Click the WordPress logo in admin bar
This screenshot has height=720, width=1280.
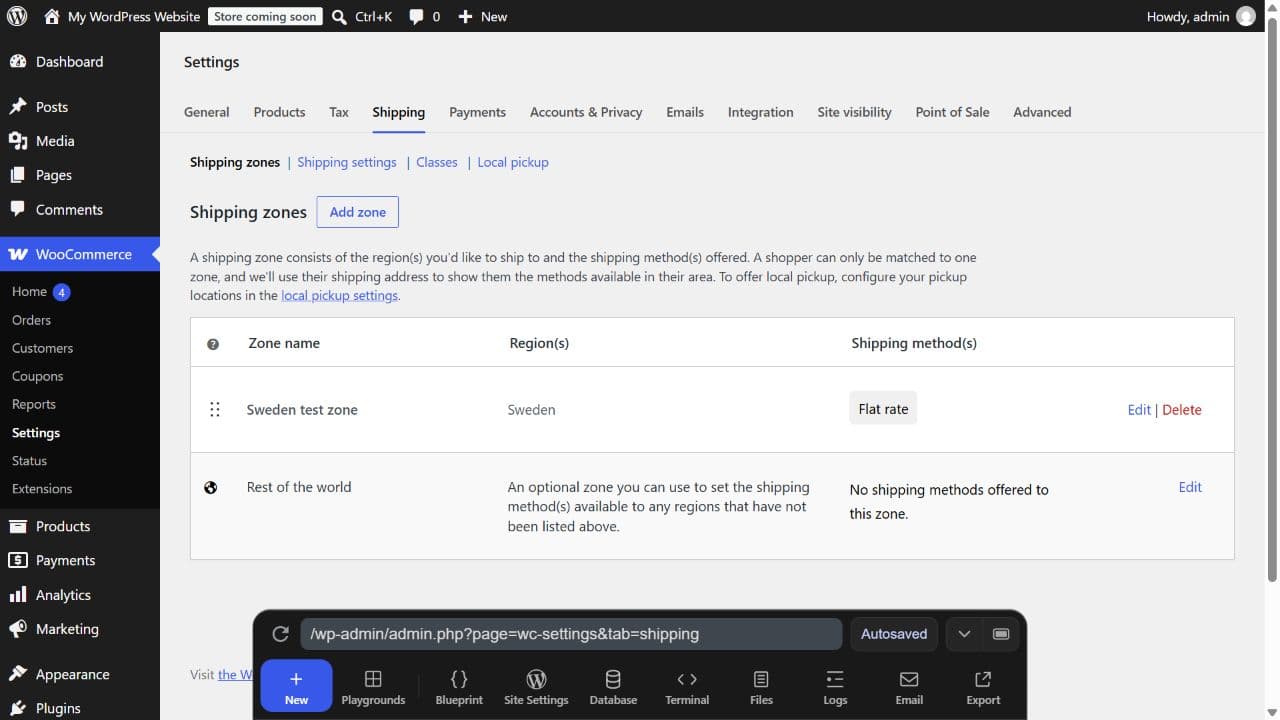click(17, 16)
